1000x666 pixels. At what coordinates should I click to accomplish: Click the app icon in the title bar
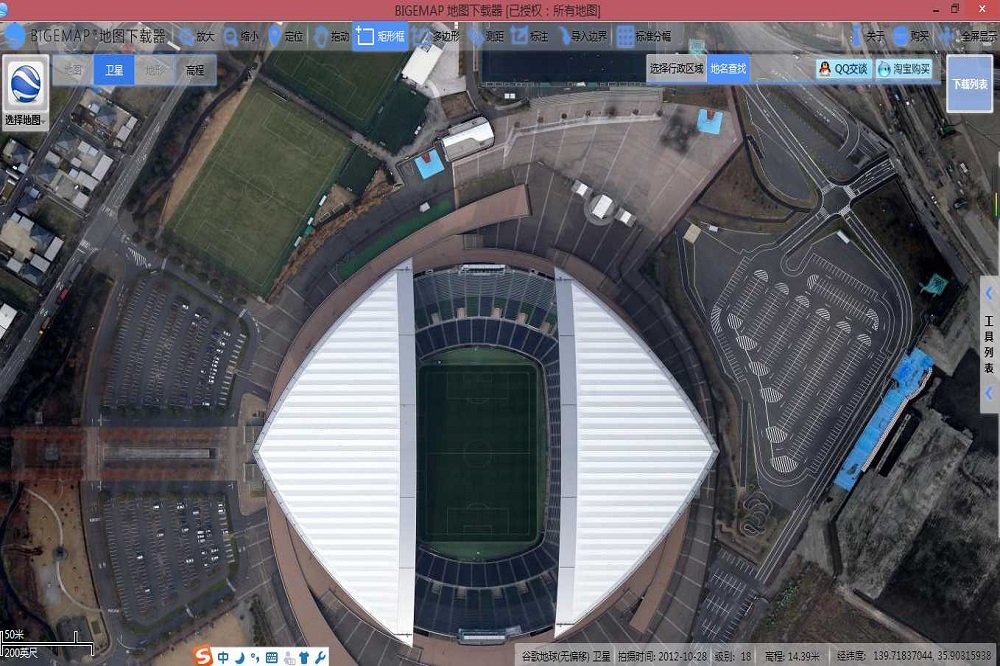tap(4, 10)
